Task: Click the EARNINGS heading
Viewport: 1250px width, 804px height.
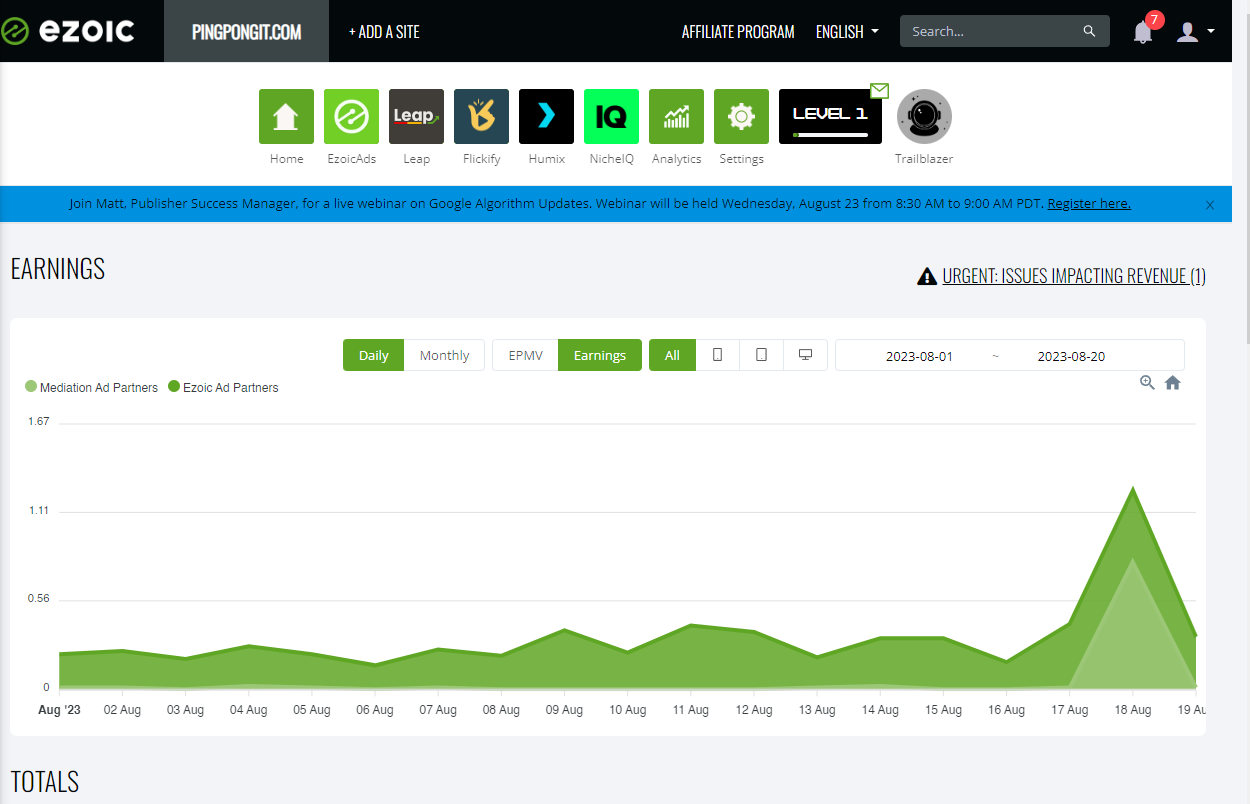Action: point(58,268)
